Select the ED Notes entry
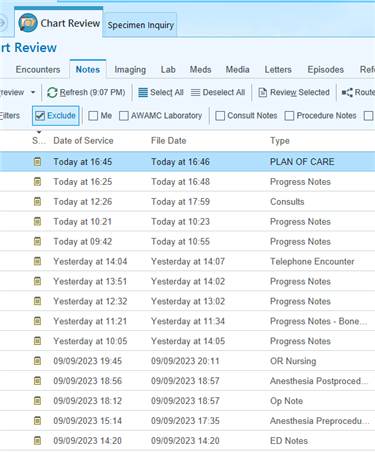Image resolution: width=375 pixels, height=453 pixels. (x=289, y=441)
